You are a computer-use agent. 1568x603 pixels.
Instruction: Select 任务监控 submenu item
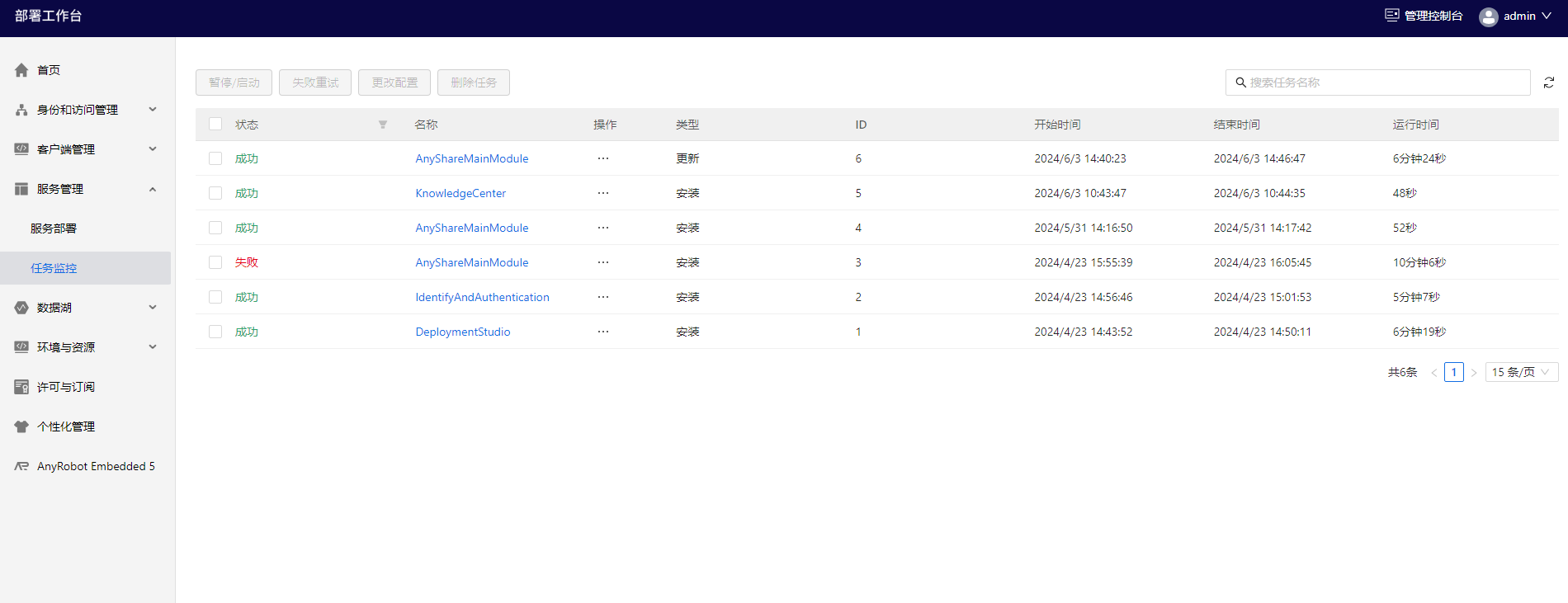(x=87, y=268)
